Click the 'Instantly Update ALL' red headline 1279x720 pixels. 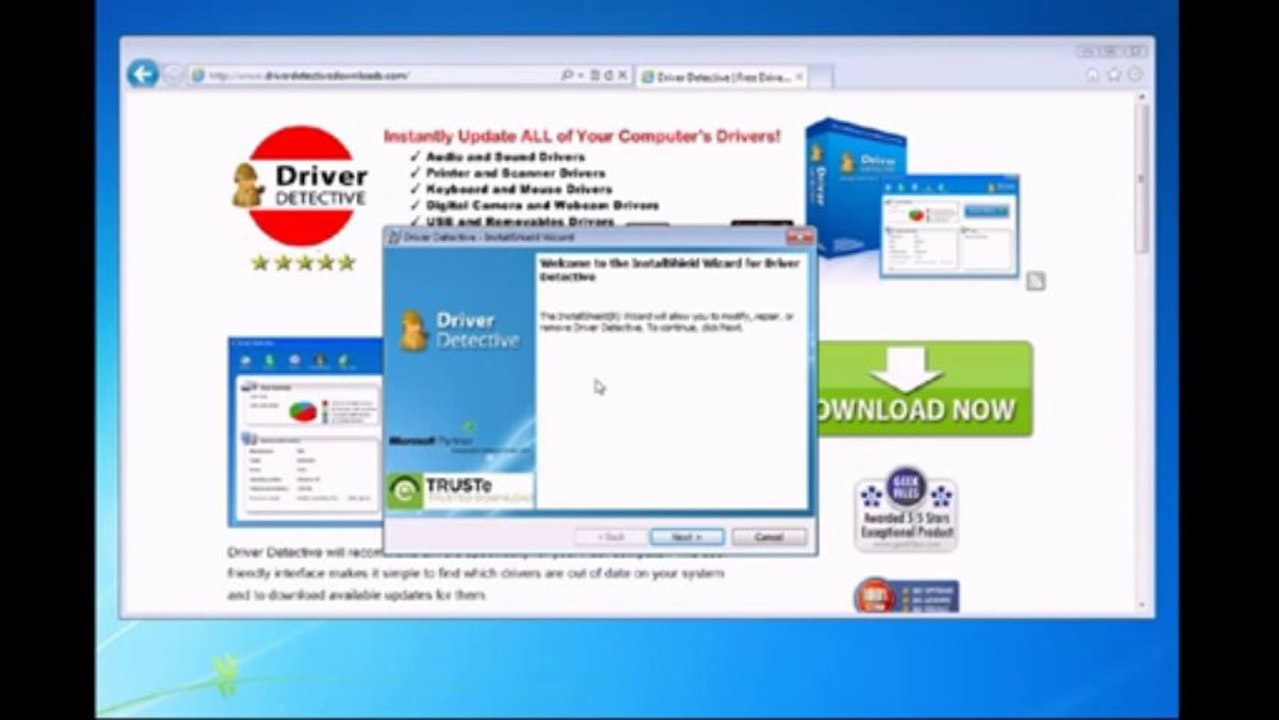[x=582, y=136]
